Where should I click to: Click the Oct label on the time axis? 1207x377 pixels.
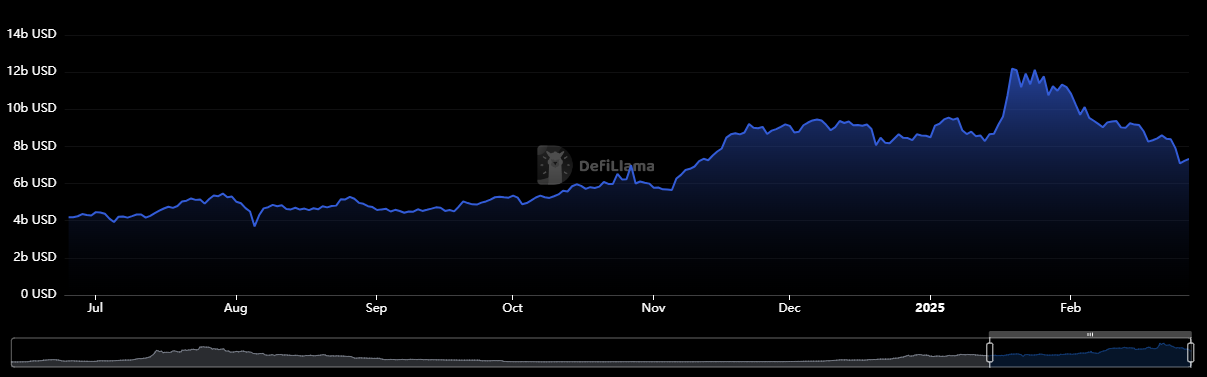512,308
